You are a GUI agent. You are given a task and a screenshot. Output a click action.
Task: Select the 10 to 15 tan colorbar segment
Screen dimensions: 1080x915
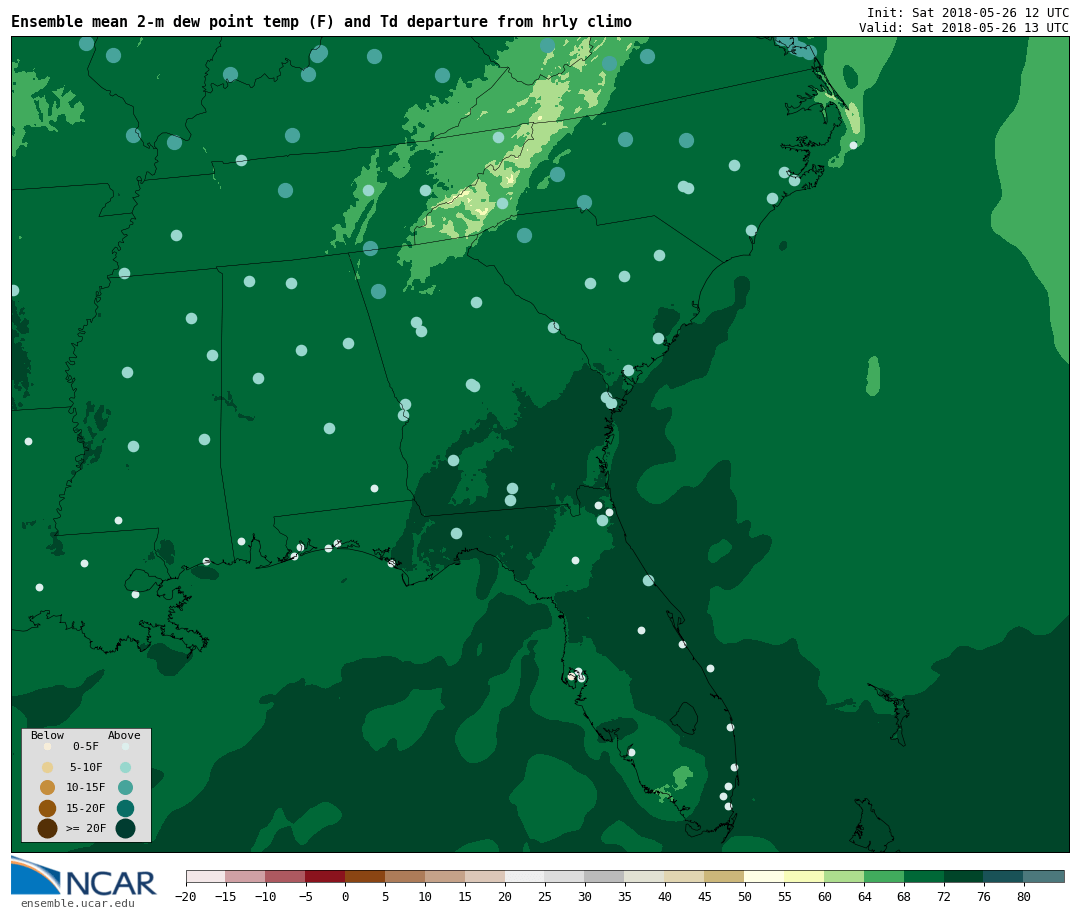coord(446,876)
